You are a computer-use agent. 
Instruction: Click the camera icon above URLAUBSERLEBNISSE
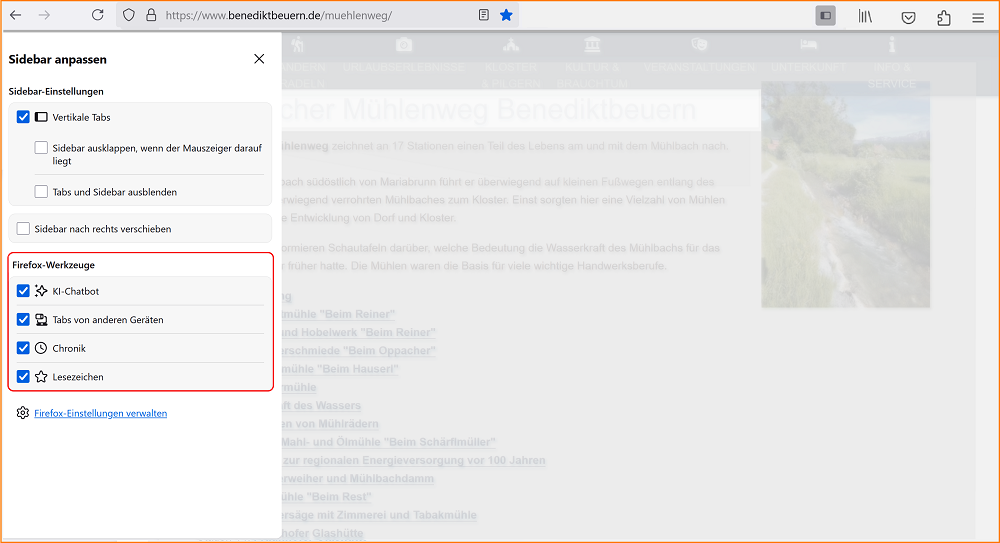(x=404, y=45)
